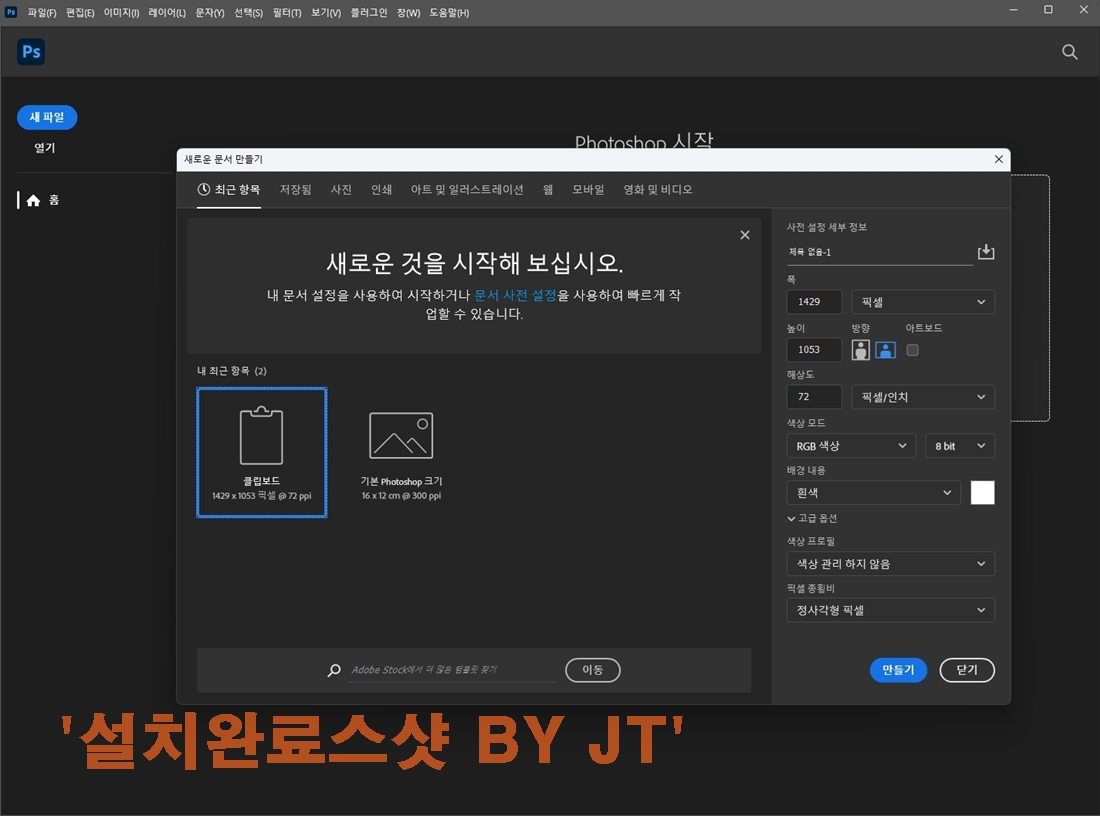This screenshot has width=1100, height=816.
Task: Click the 만들기 button
Action: [x=898, y=670]
